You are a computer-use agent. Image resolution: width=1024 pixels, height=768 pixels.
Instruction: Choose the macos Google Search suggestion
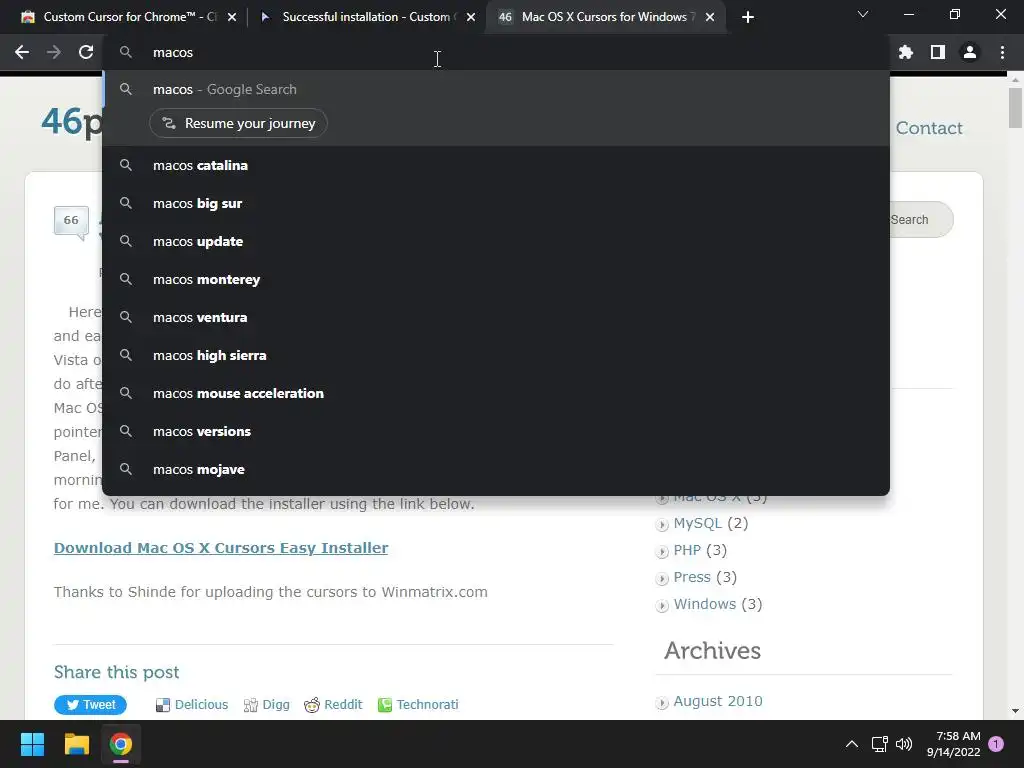point(496,89)
